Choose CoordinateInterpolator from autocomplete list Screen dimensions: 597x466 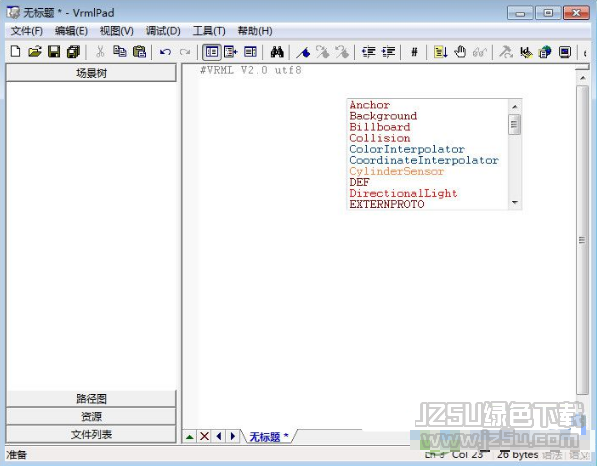point(424,160)
